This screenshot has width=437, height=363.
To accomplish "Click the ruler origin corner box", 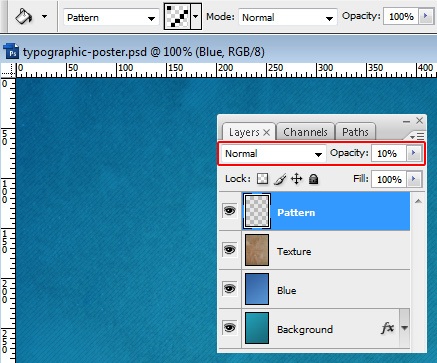I will click(x=8, y=70).
